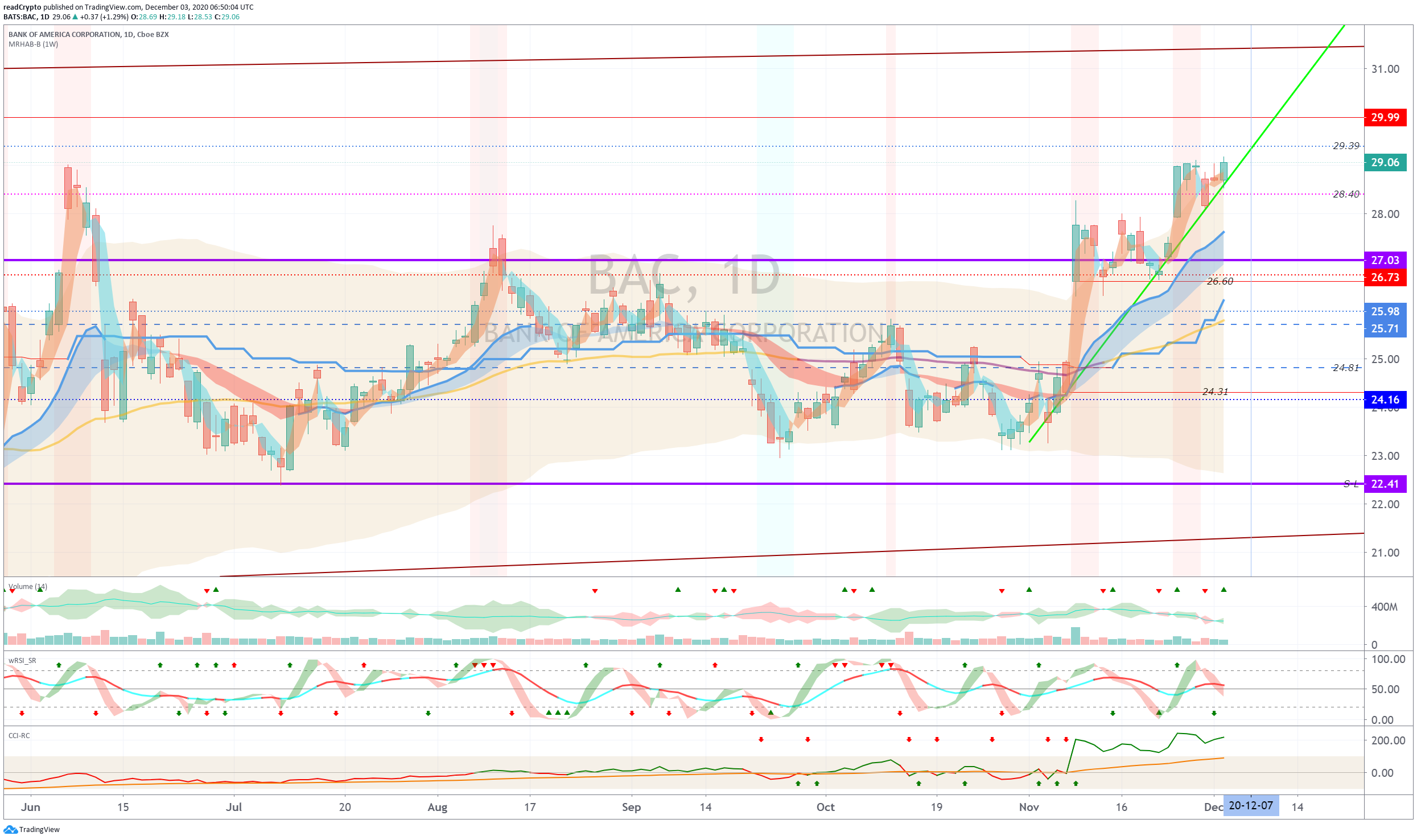The height and width of the screenshot is (840, 1417).
Task: Click the MRHAB-B (1W) indicator label
Action: click(33, 44)
